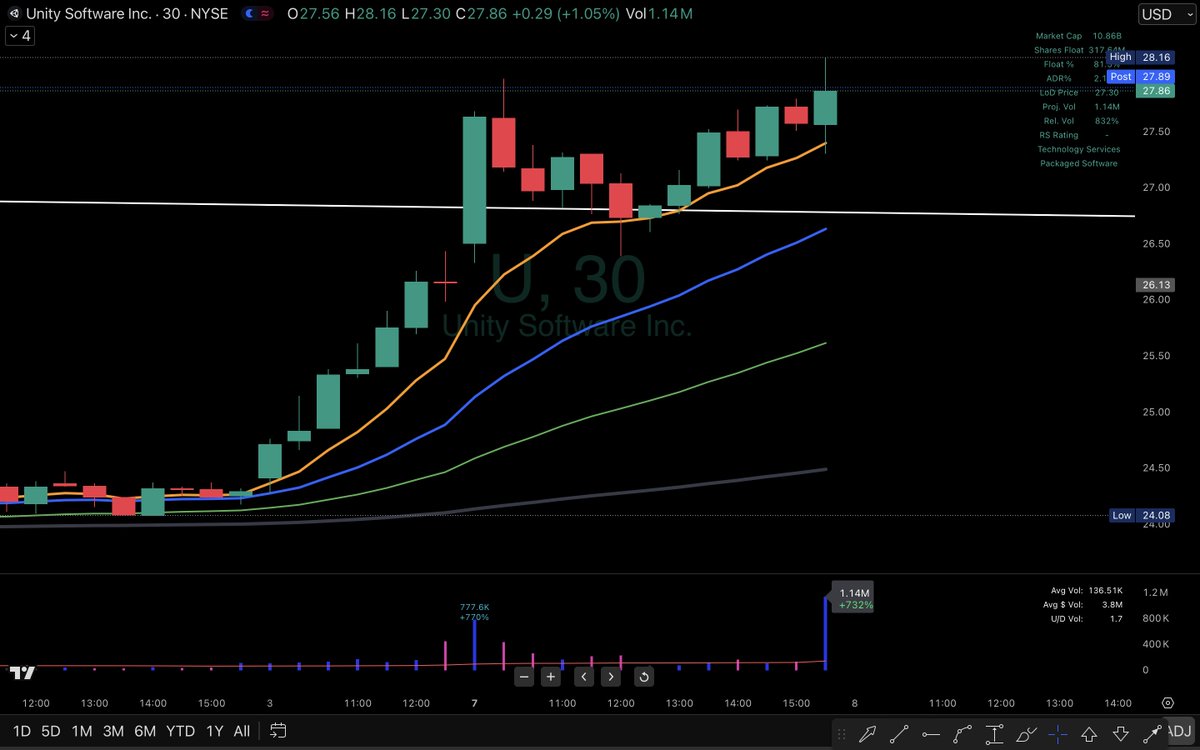
Task: Move chart right with arrow button
Action: click(610, 676)
